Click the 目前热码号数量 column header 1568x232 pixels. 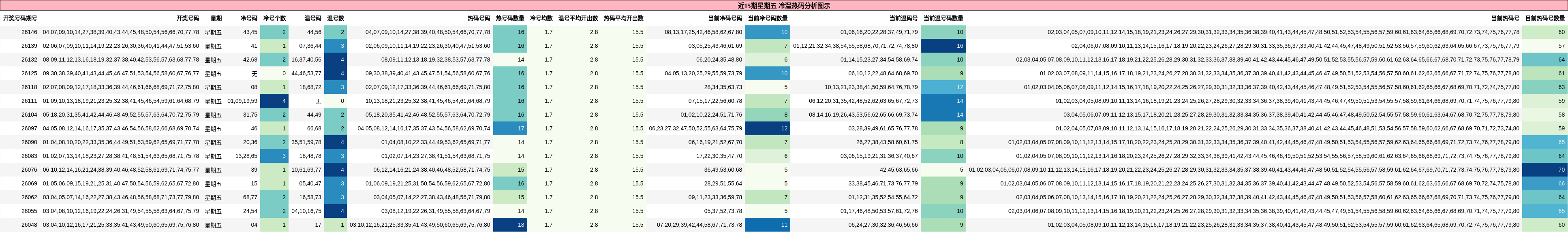point(1545,18)
